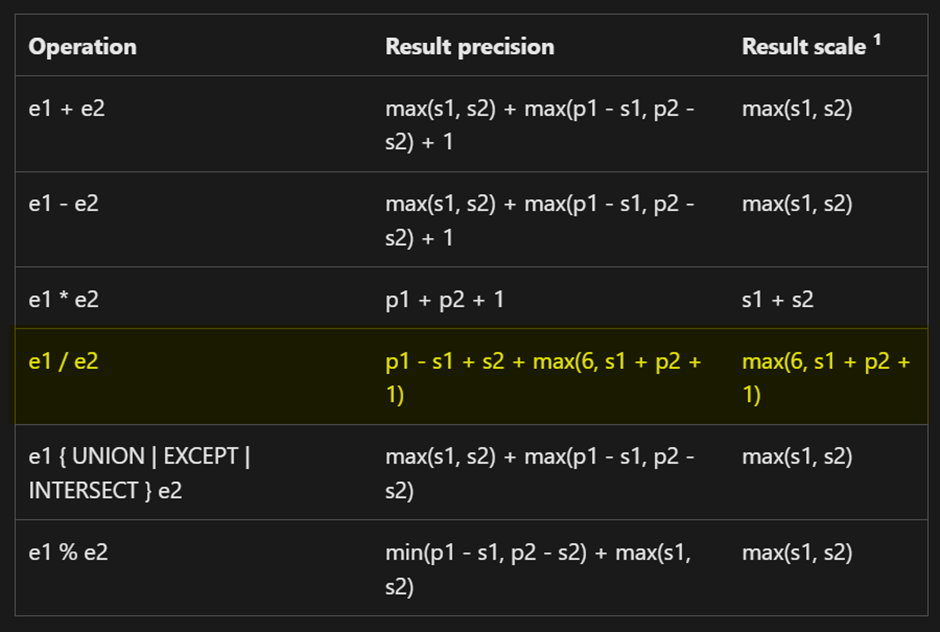Click the Result precision column header
Viewport: 940px width, 632px height.
tap(469, 47)
